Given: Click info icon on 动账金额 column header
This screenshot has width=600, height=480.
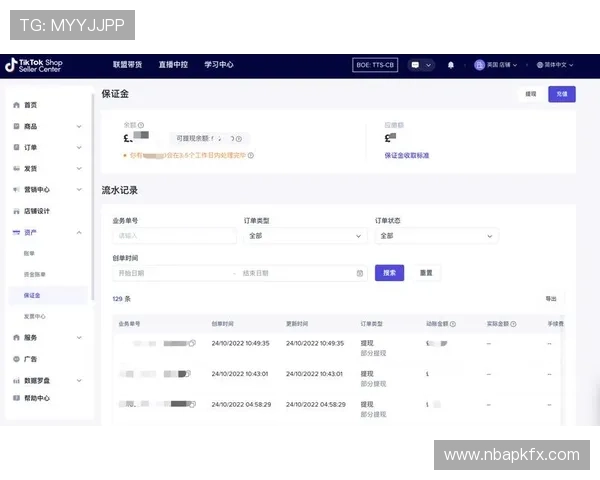Looking at the screenshot, I should (453, 324).
